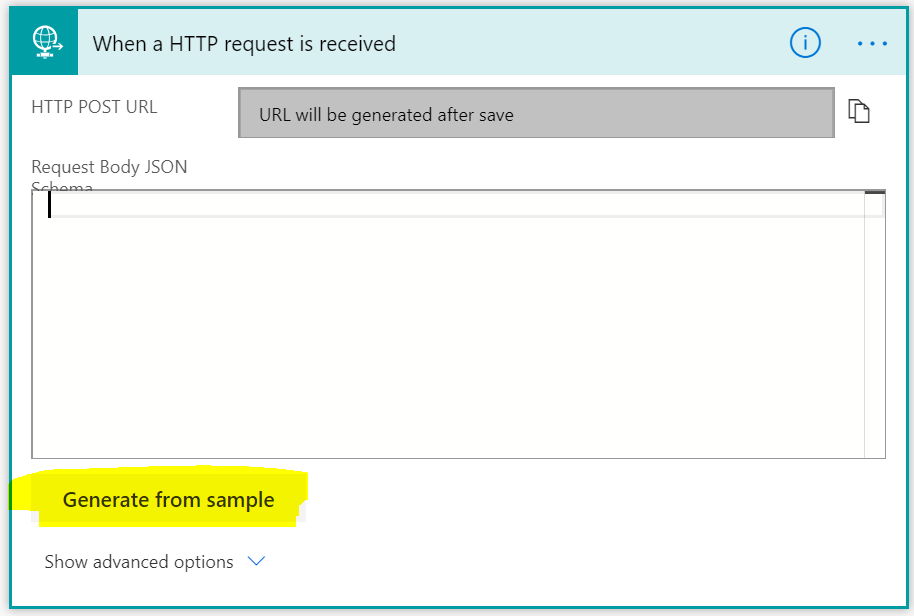Click the schema editor vertical scrollbar track
The height and width of the screenshot is (616, 914).
click(x=874, y=330)
